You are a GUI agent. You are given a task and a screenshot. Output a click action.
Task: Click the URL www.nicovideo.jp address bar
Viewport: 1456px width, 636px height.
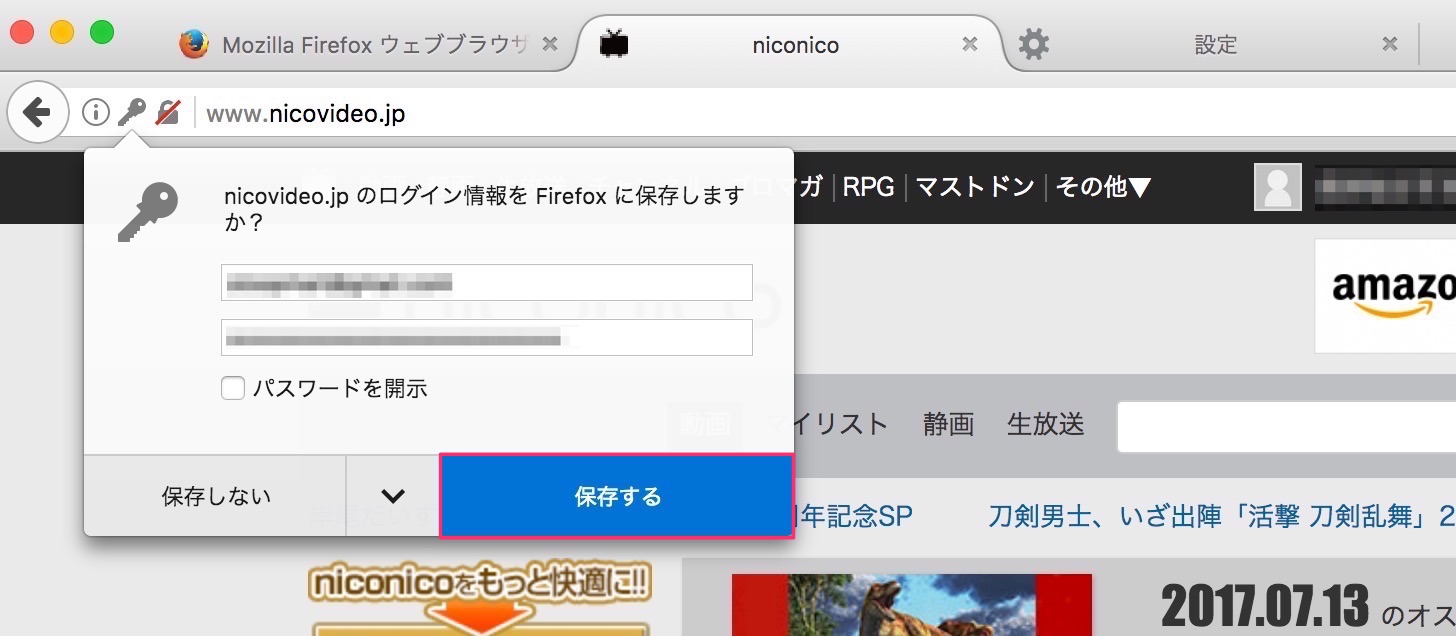(x=305, y=114)
